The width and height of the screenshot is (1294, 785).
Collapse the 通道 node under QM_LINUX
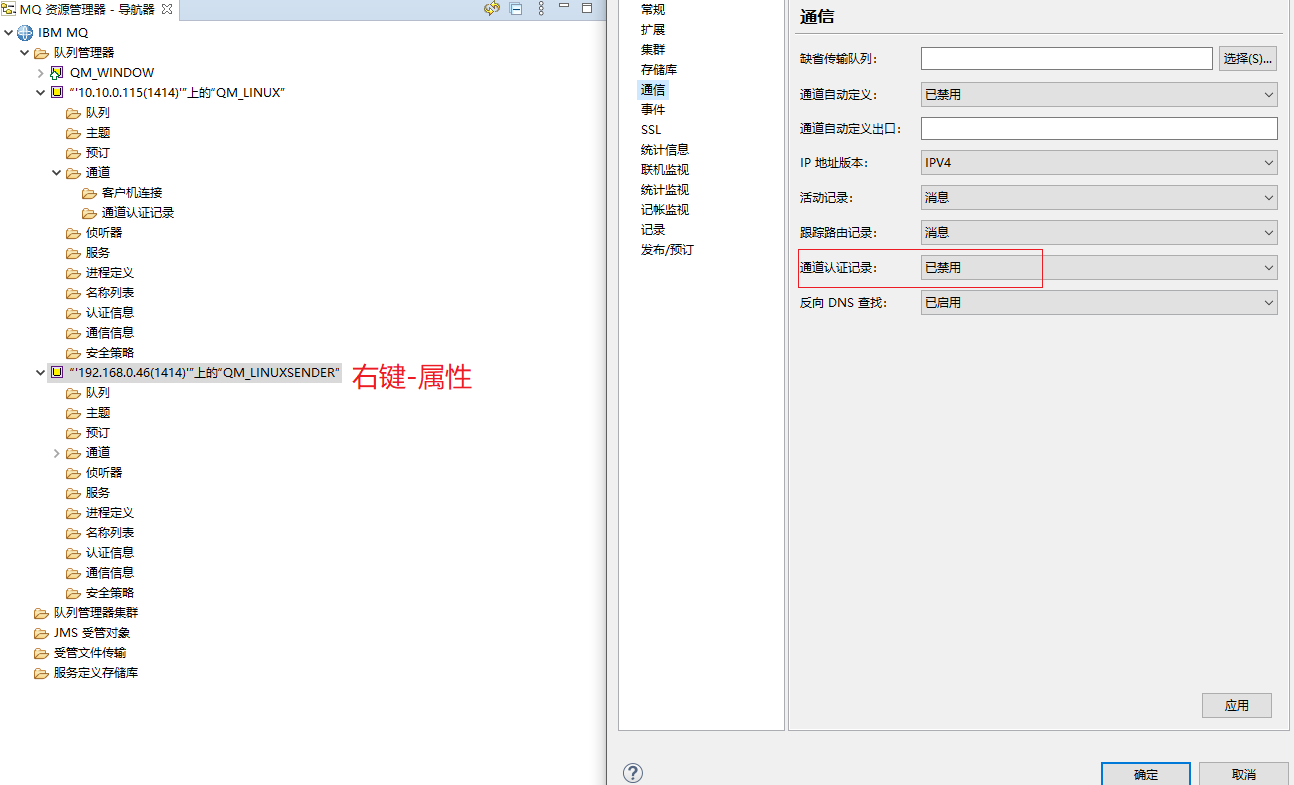click(x=57, y=172)
